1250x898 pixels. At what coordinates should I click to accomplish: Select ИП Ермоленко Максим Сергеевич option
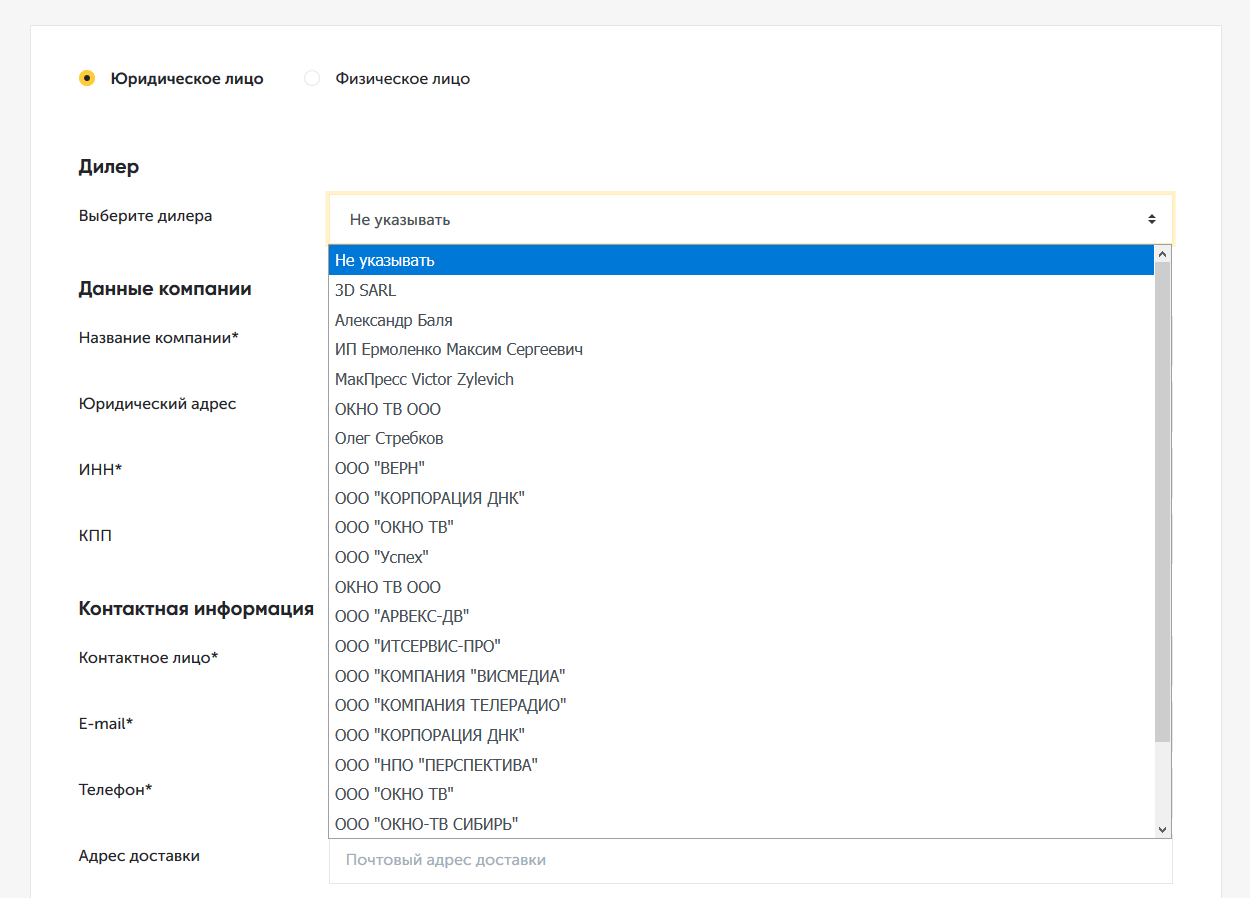(x=459, y=350)
